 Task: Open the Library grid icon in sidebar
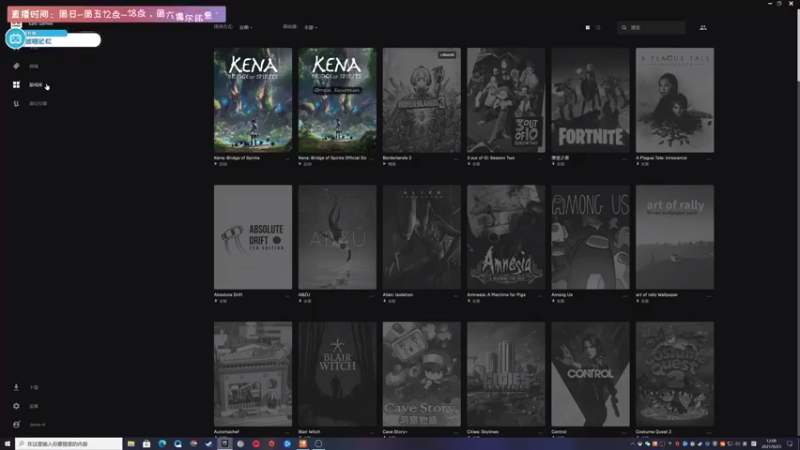pyautogui.click(x=16, y=85)
